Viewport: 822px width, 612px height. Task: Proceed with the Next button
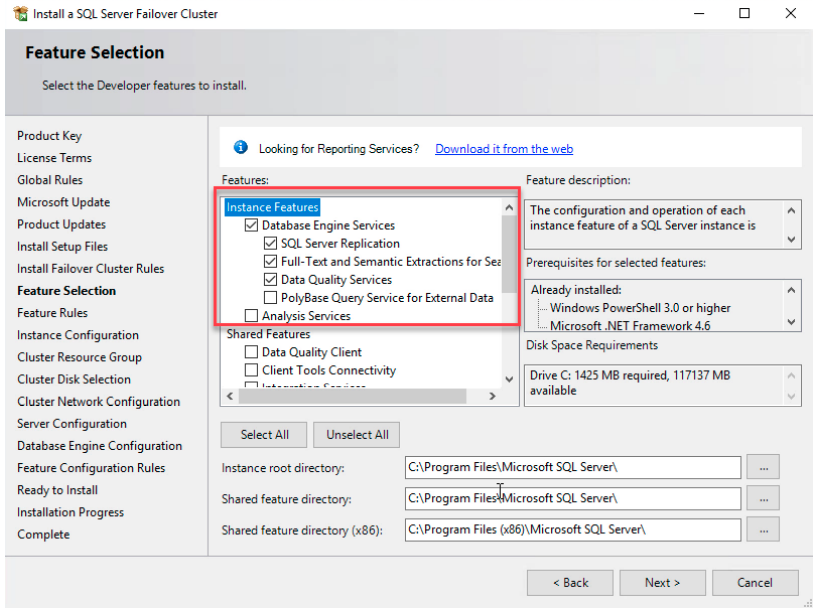(x=663, y=583)
